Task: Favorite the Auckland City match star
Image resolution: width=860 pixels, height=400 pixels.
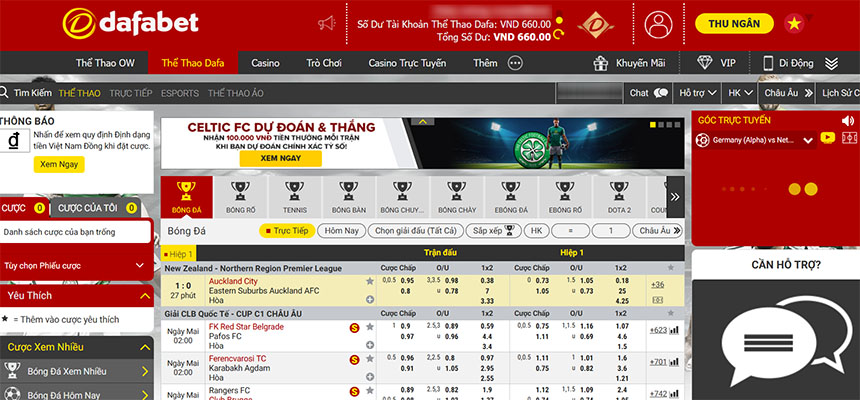Action: click(x=370, y=283)
